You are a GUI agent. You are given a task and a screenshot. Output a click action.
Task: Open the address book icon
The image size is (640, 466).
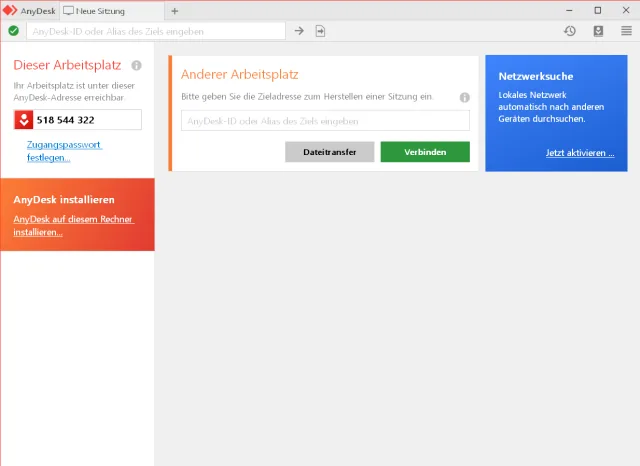[598, 31]
